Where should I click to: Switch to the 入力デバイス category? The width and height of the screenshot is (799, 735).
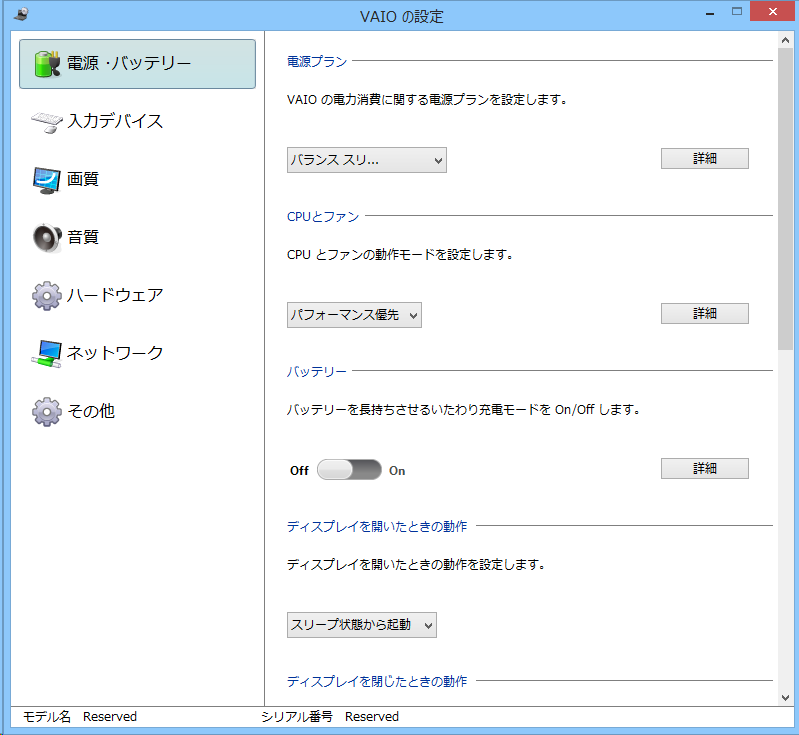138,122
